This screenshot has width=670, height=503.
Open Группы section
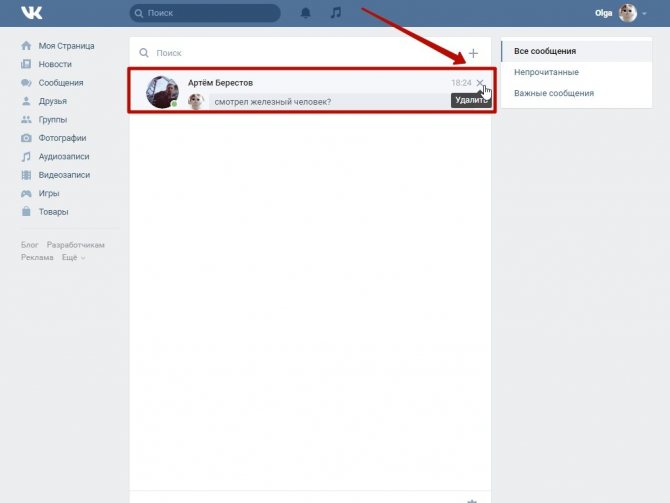(x=53, y=120)
